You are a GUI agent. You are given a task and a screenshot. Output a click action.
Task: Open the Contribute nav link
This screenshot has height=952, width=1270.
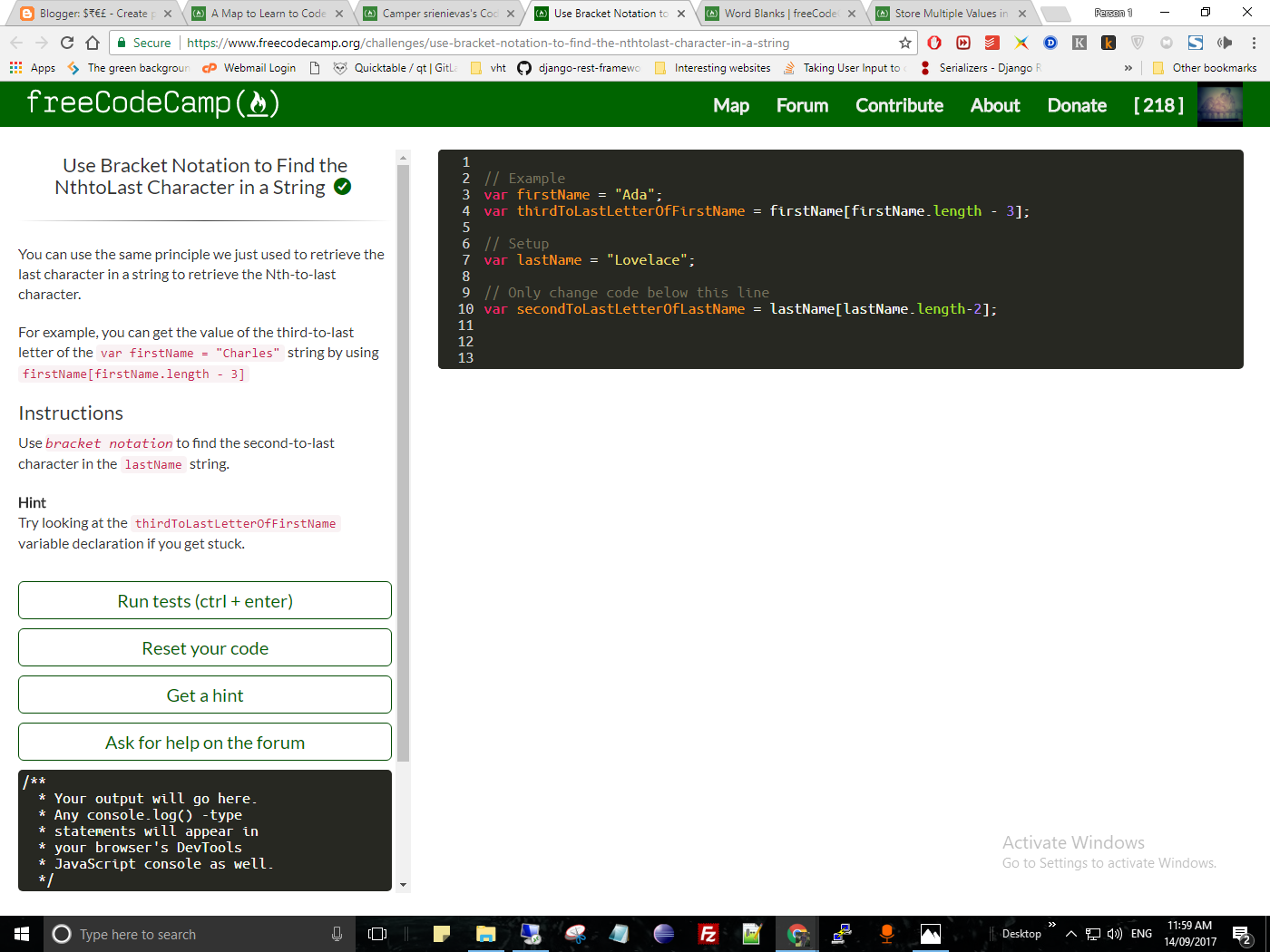pos(899,105)
